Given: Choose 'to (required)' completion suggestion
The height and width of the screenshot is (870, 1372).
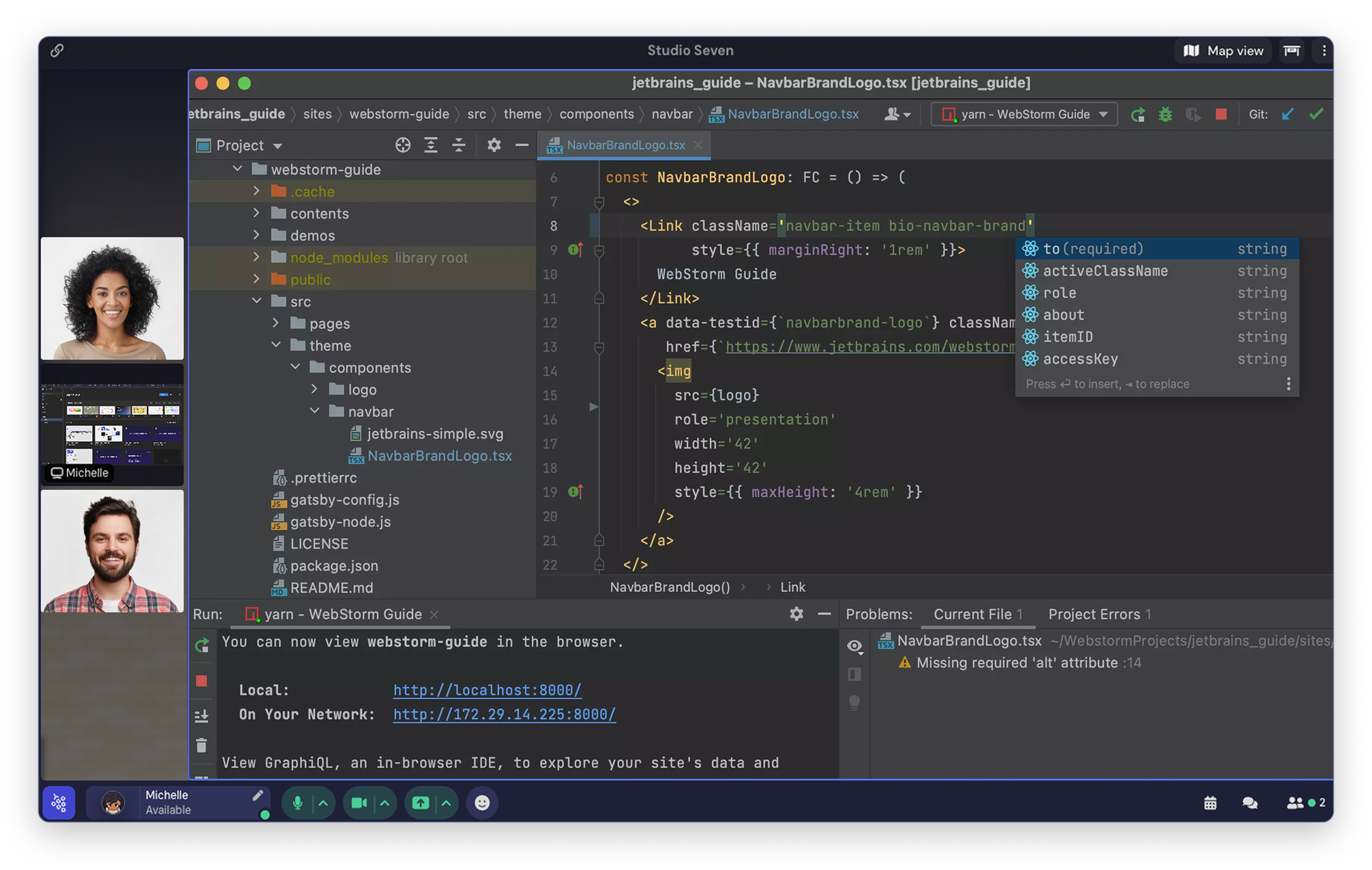Looking at the screenshot, I should [1157, 249].
